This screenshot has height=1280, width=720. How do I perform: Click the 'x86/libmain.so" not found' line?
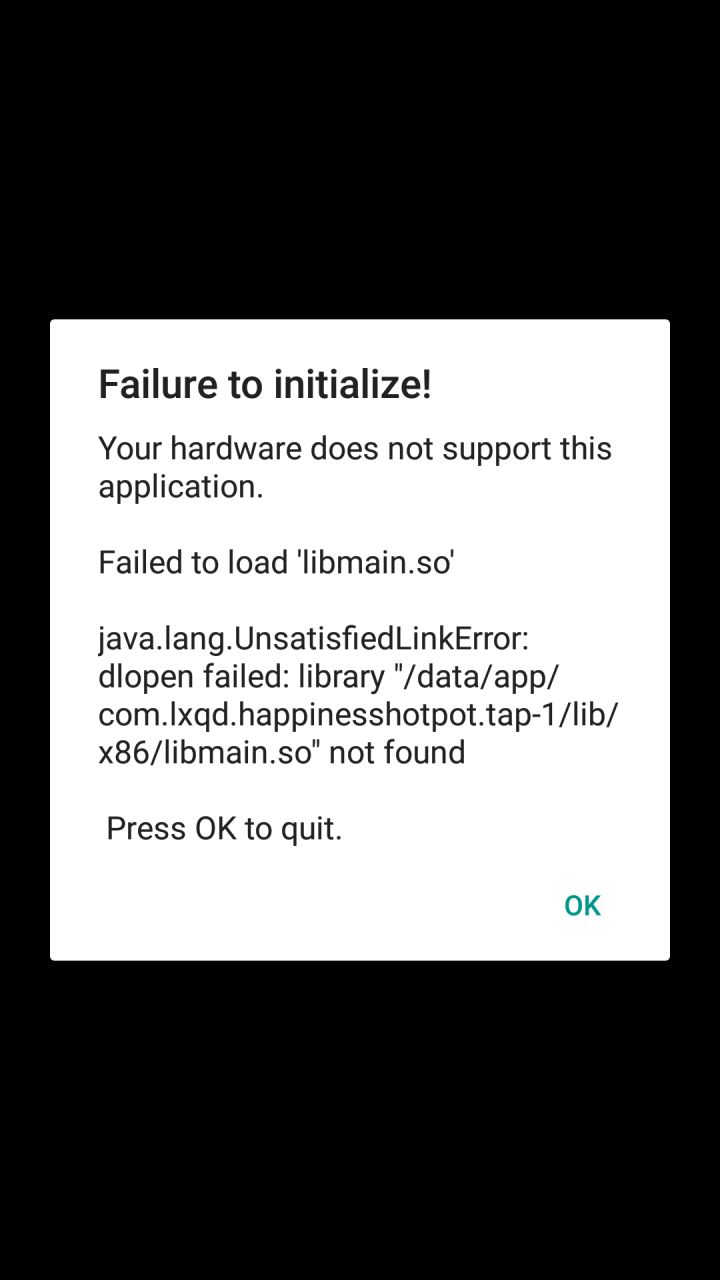tap(282, 752)
